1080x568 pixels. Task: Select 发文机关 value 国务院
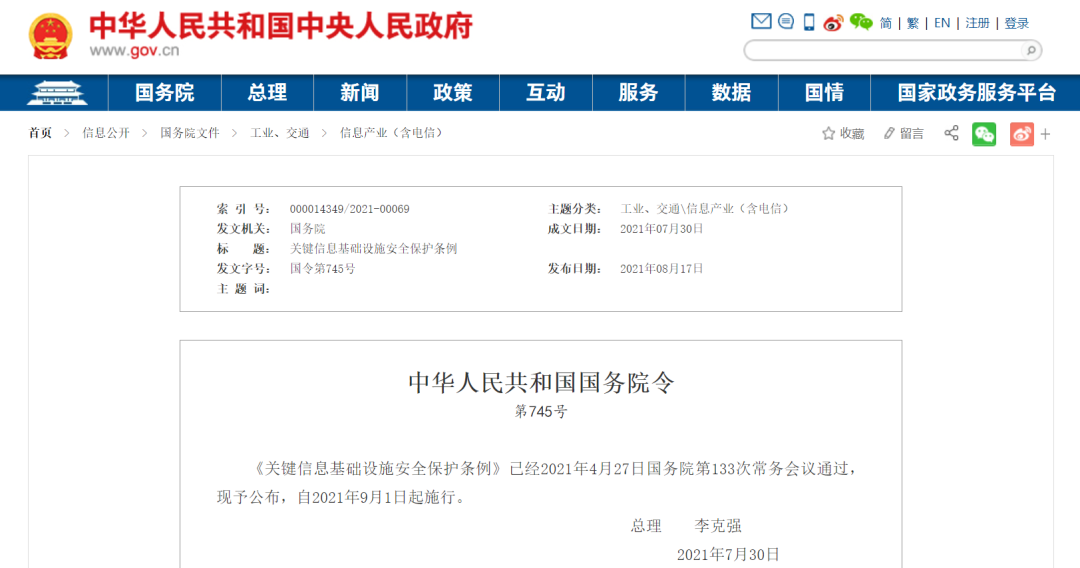[x=307, y=229]
